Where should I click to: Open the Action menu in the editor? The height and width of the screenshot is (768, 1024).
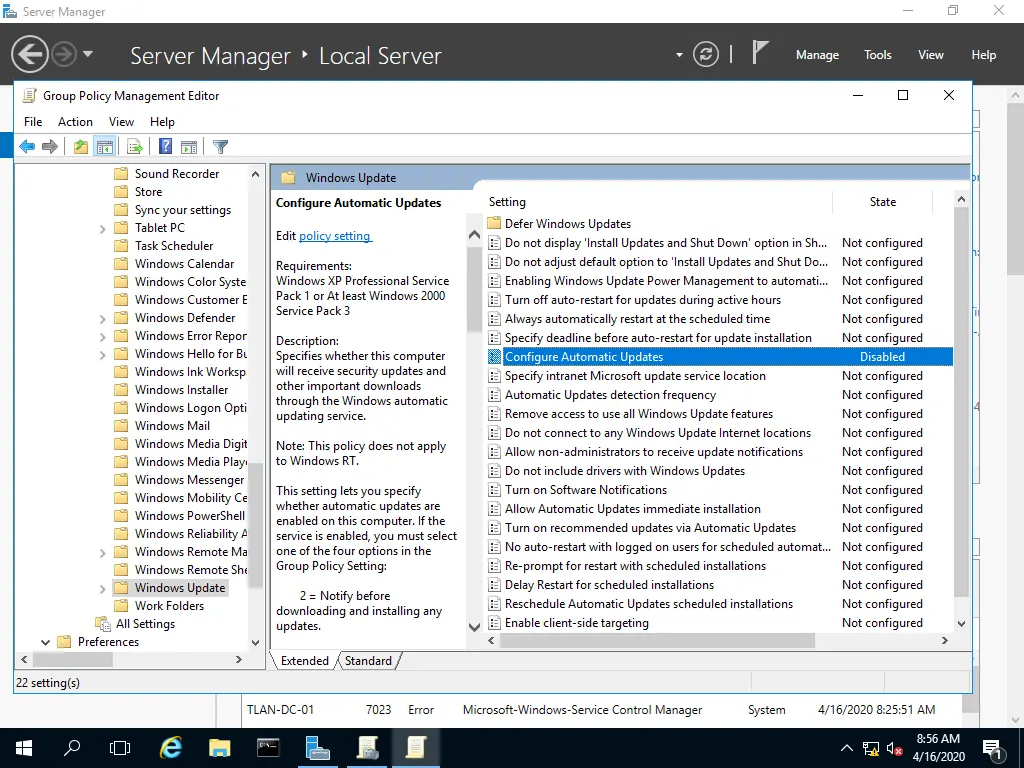click(75, 121)
